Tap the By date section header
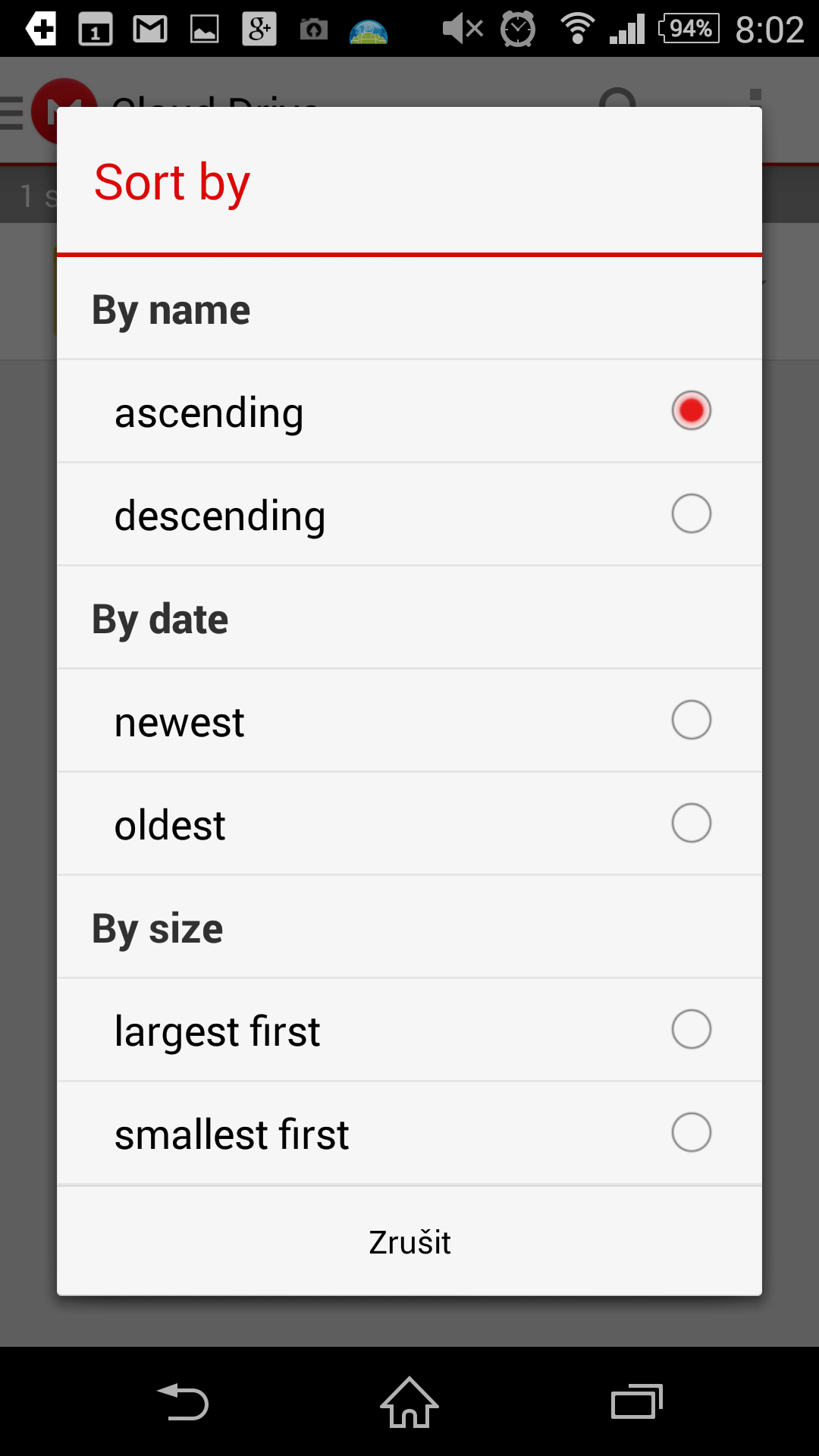The height and width of the screenshot is (1456, 819). (160, 619)
